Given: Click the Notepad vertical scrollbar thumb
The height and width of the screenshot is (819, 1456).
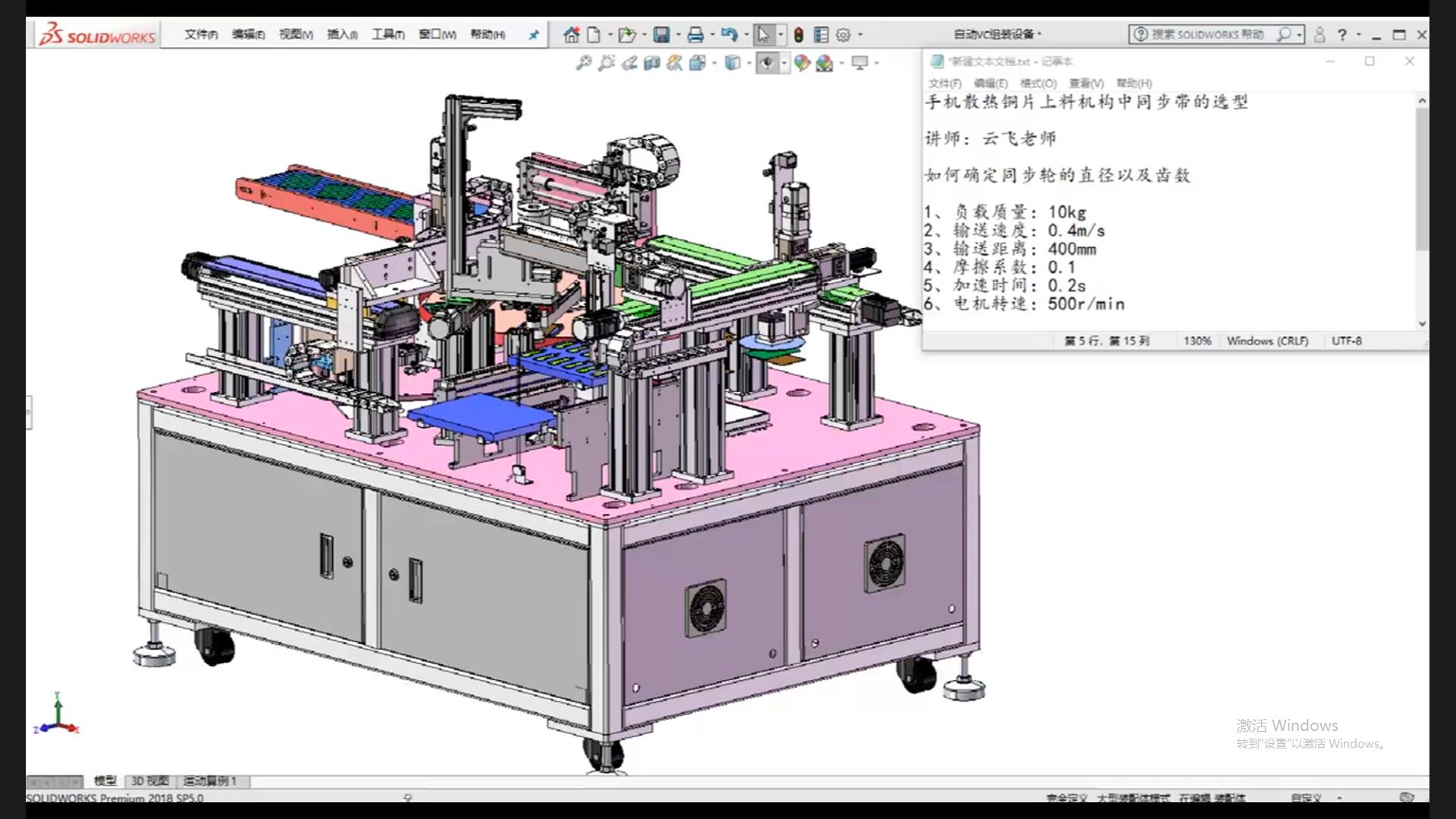Looking at the screenshot, I should click(x=1422, y=178).
